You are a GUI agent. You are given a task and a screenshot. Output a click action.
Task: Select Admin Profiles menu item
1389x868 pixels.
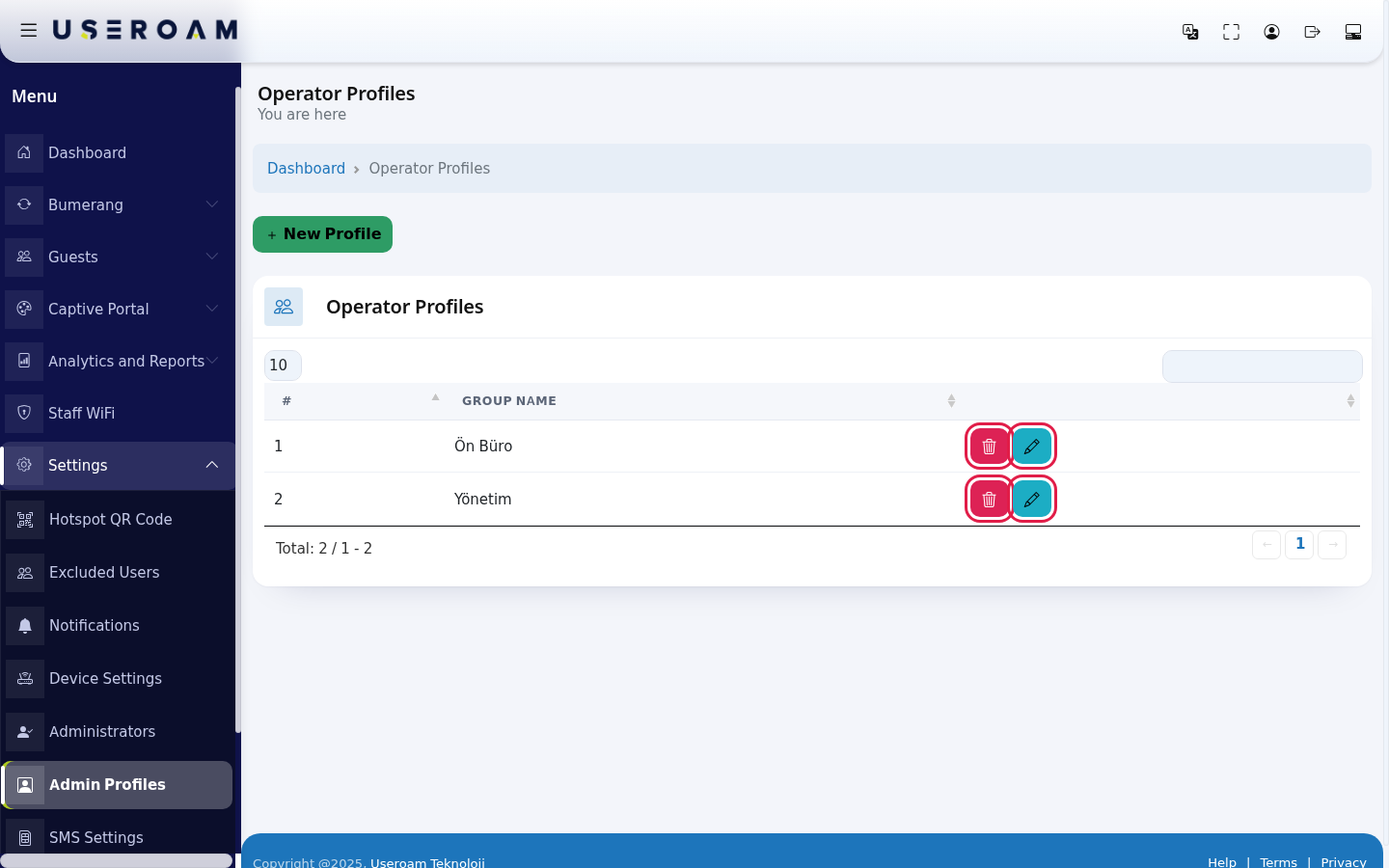pos(117,784)
